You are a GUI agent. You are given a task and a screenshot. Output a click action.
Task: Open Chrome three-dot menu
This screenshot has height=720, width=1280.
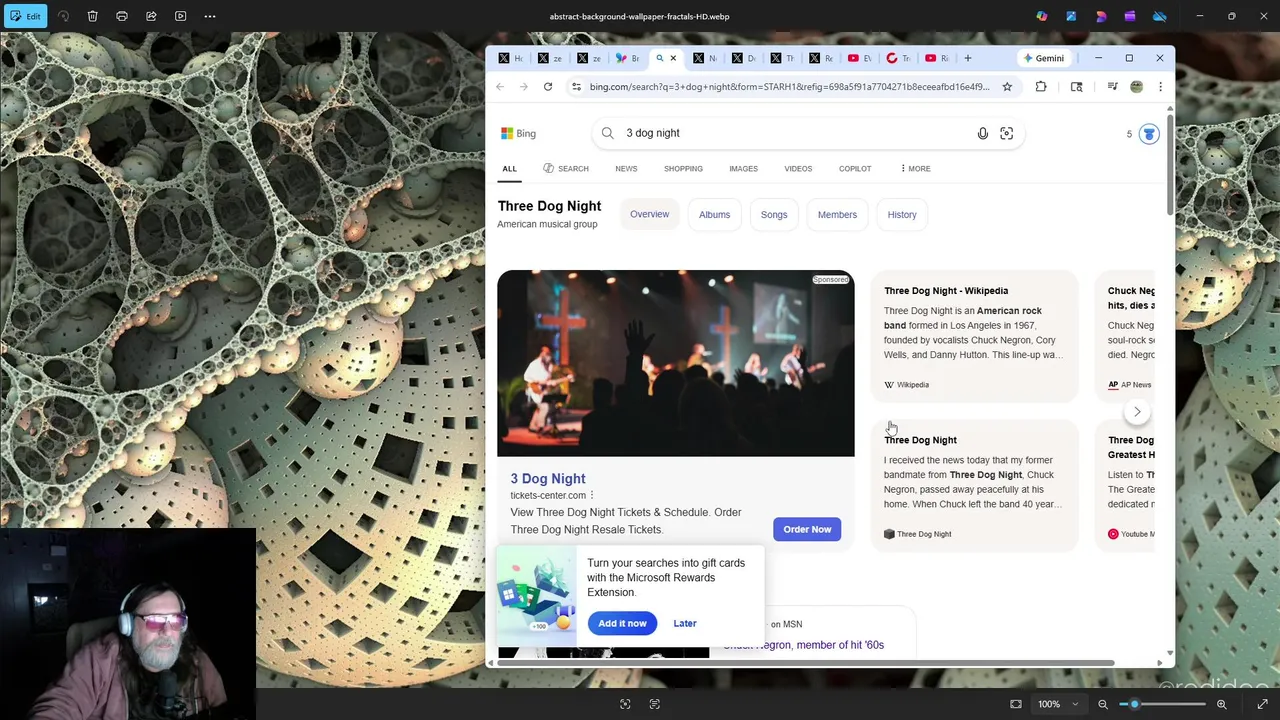(x=1160, y=87)
